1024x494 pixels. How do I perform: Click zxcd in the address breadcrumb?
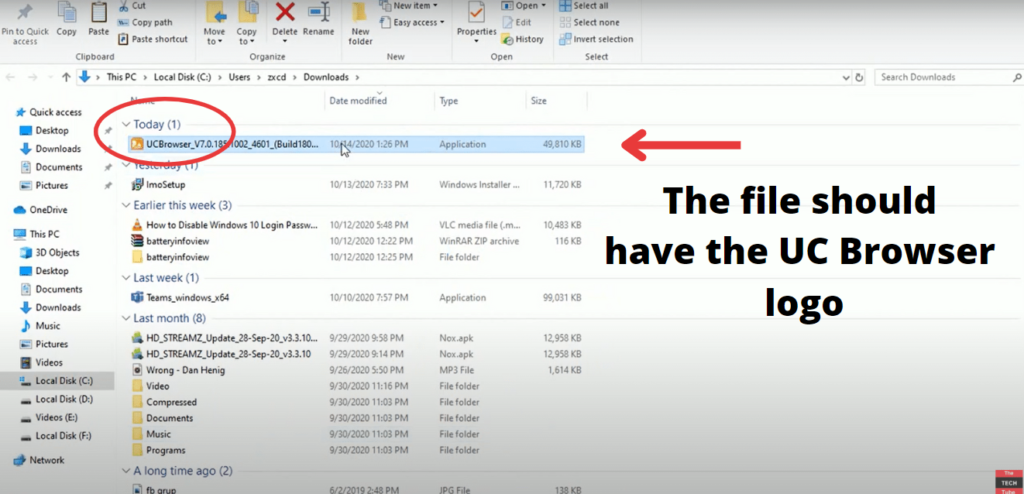(x=277, y=77)
